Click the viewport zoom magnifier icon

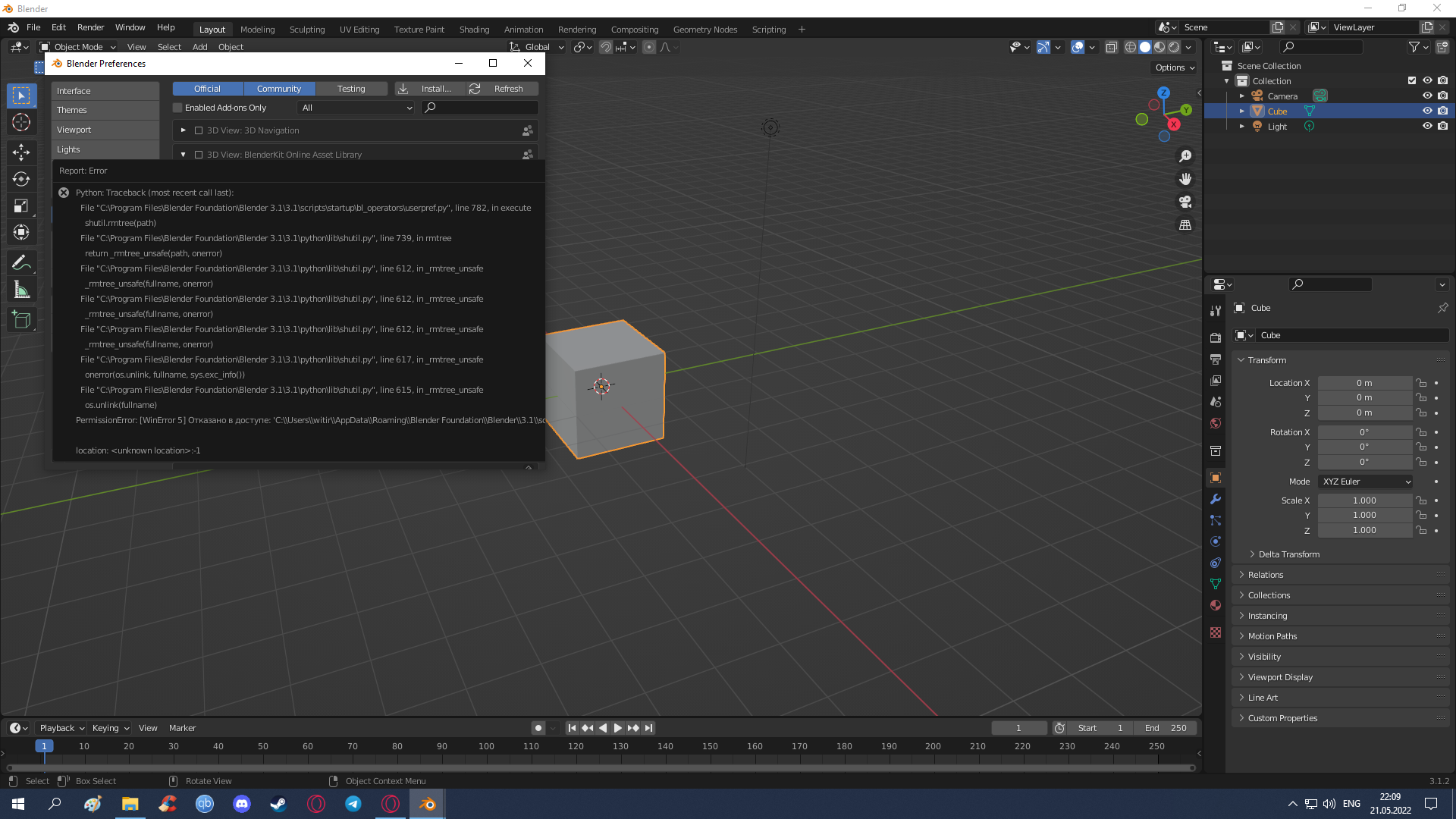1185,156
